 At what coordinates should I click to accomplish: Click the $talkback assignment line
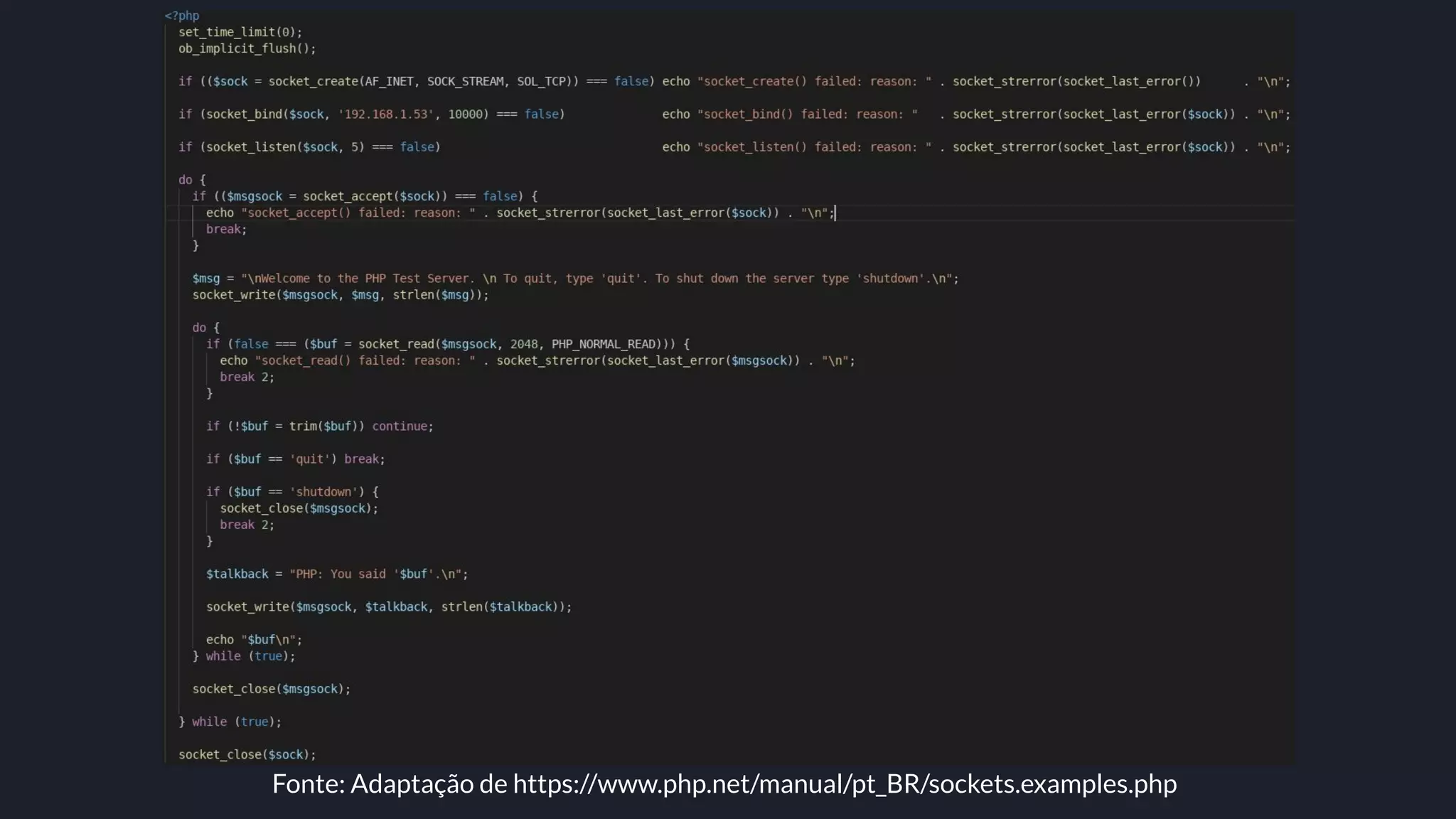337,574
